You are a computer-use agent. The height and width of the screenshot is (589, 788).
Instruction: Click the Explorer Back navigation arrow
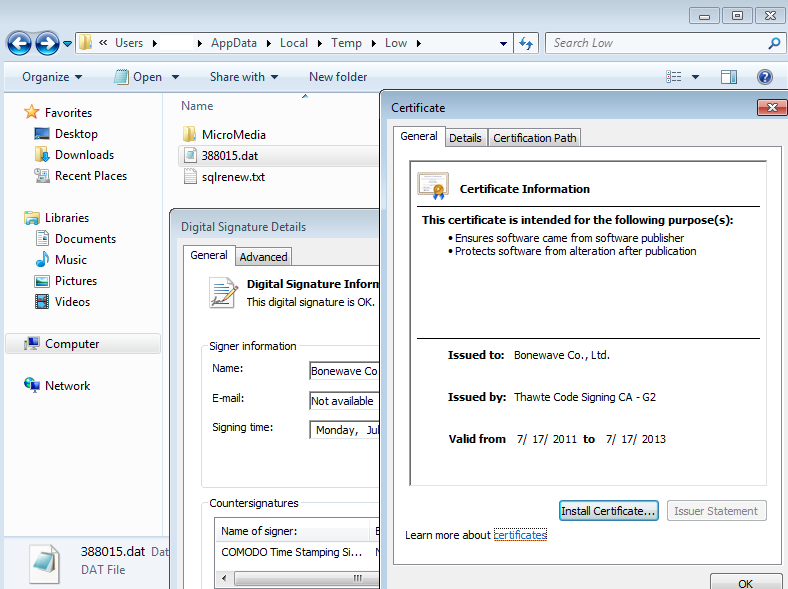pyautogui.click(x=19, y=43)
